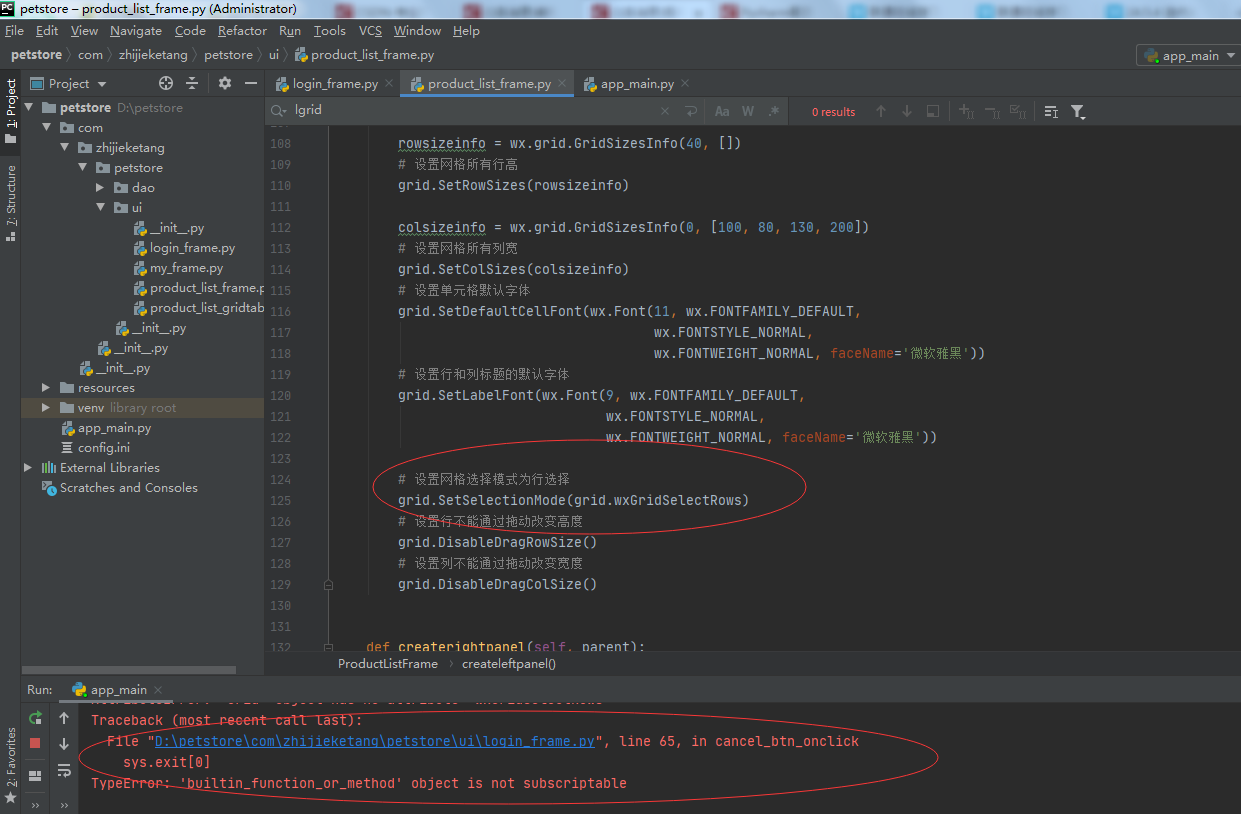Click petstore root in navigation breadcrumb
Viewport: 1241px width, 814px height.
click(x=37, y=55)
